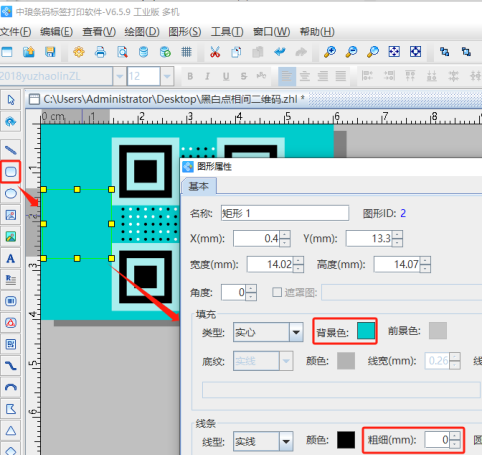Click the 名称 text field
Screen dimensions: 483x455
pyautogui.click(x=285, y=213)
